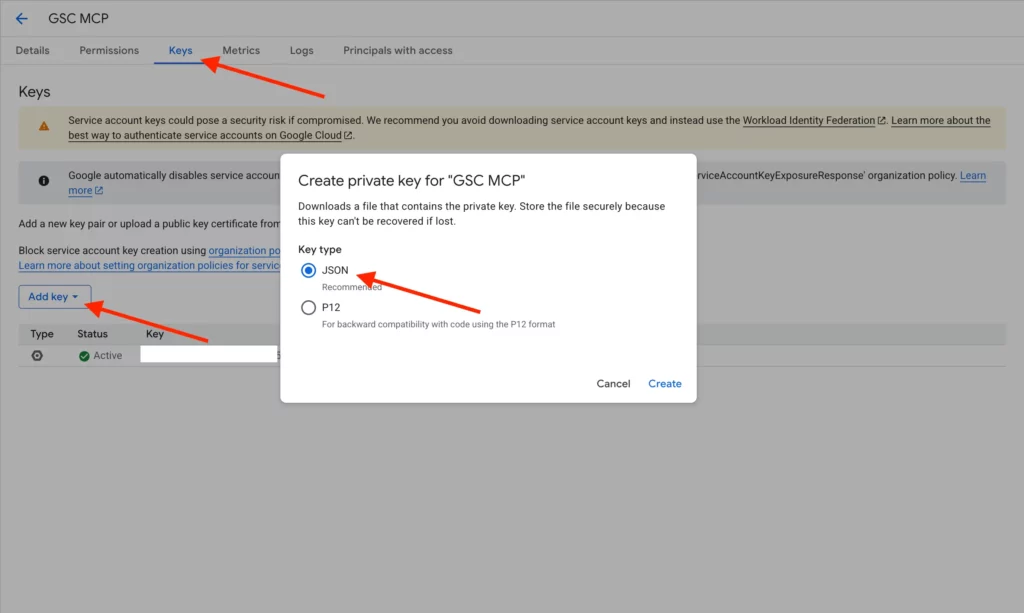Go back using the left arrow icon
Image resolution: width=1024 pixels, height=613 pixels.
(22, 19)
